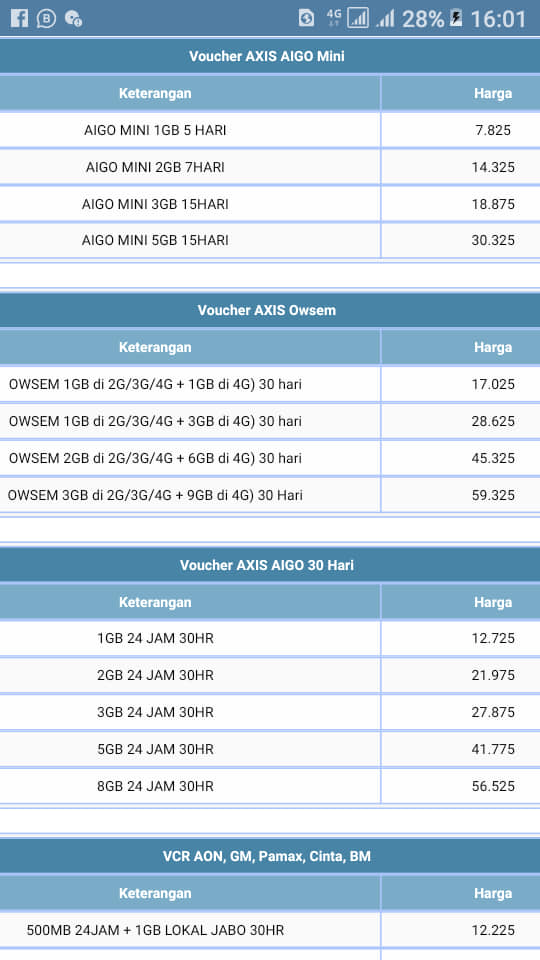The image size is (540, 960).
Task: Choose 500MB 24JAM + 1GB LOKAL JABO row
Action: [x=270, y=930]
